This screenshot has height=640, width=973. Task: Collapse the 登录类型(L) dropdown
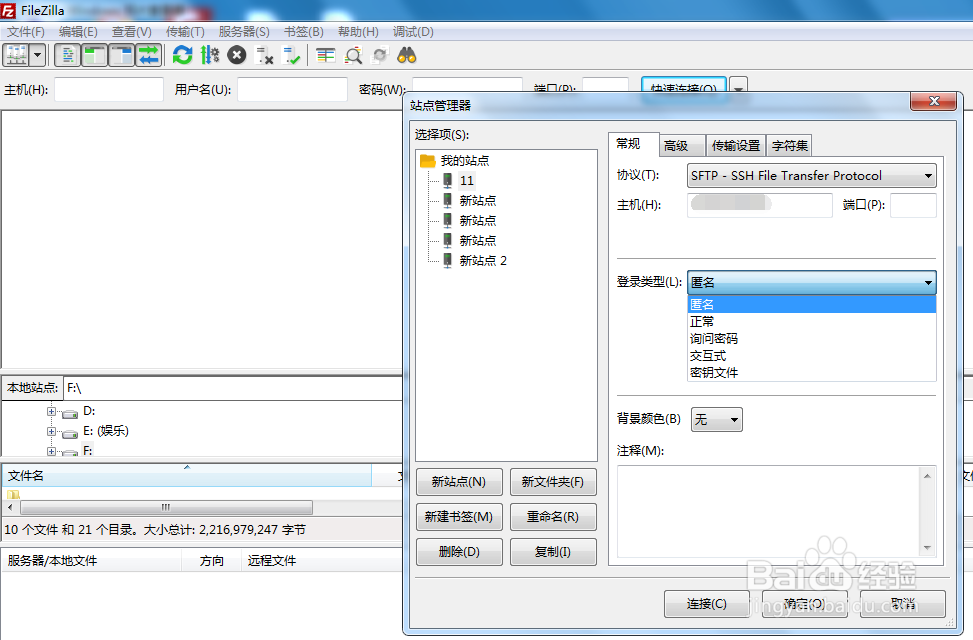812,282
